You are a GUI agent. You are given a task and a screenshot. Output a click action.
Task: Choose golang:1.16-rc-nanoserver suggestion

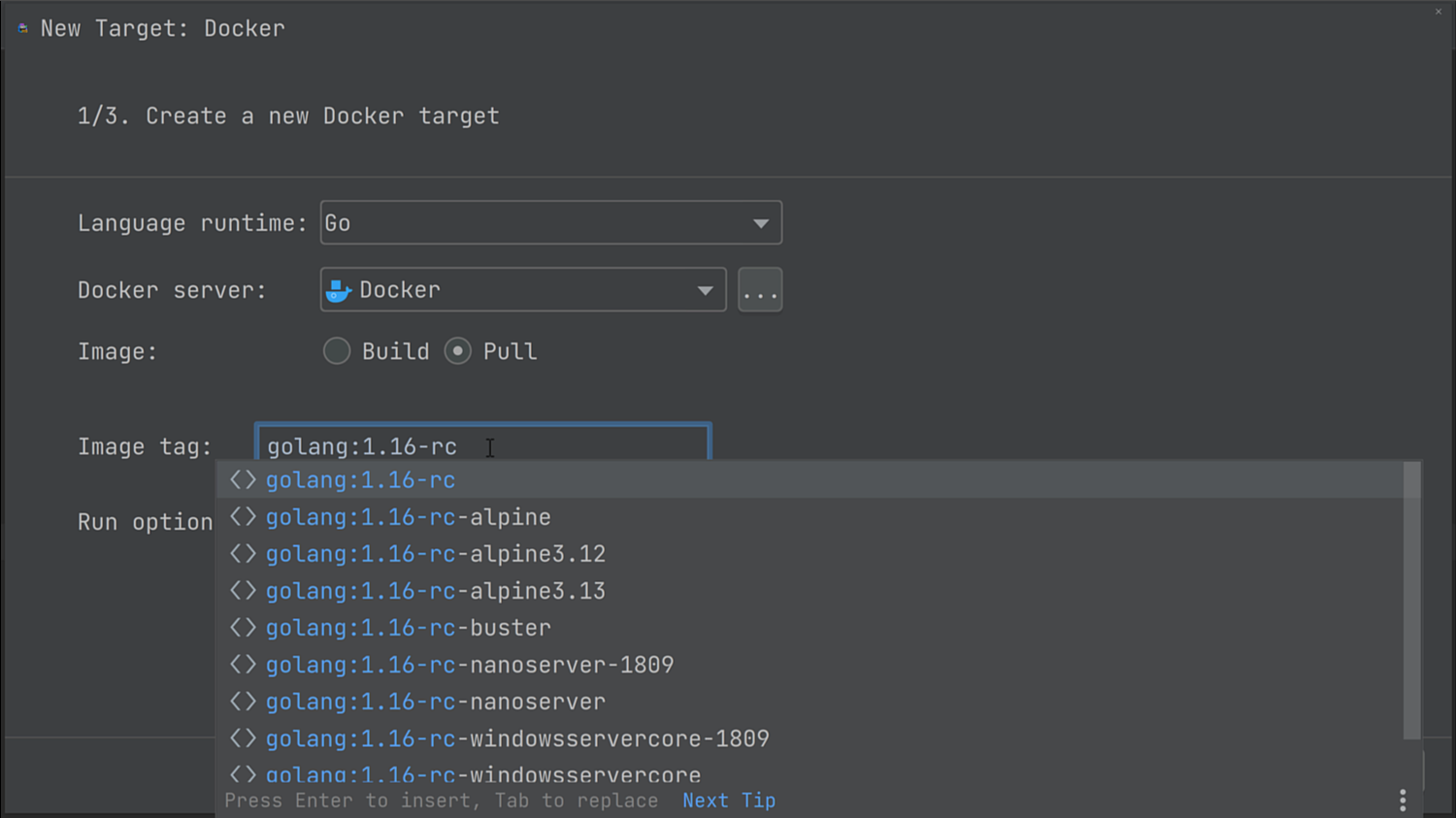(x=810, y=702)
